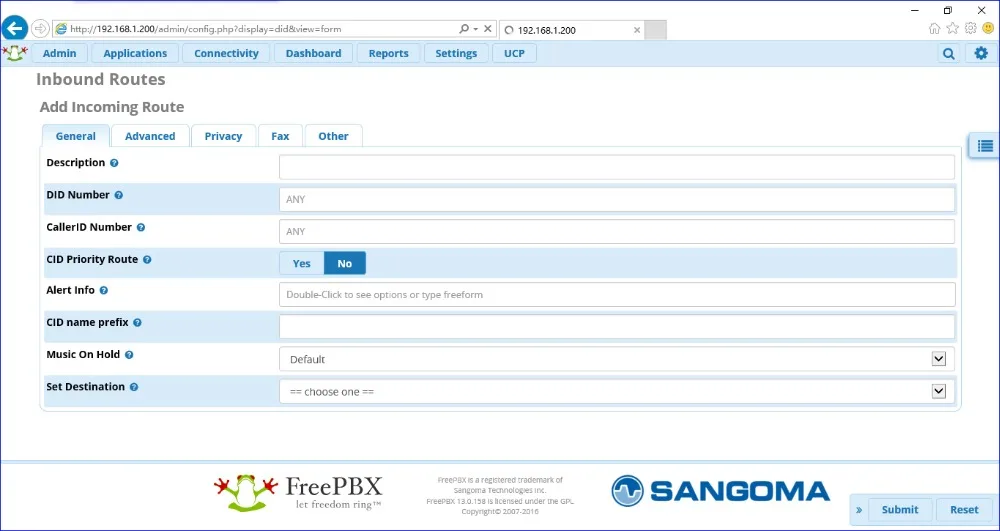Click the DID Number help icon

tap(119, 196)
